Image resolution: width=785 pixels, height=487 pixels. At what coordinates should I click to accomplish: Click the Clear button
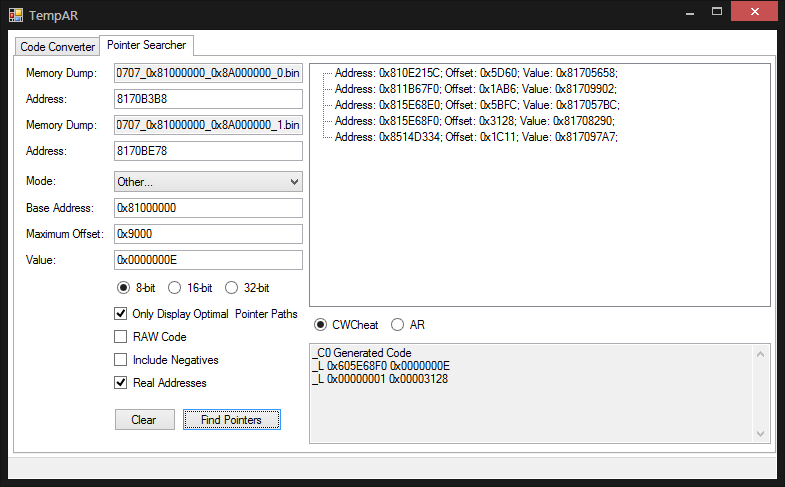pos(145,420)
